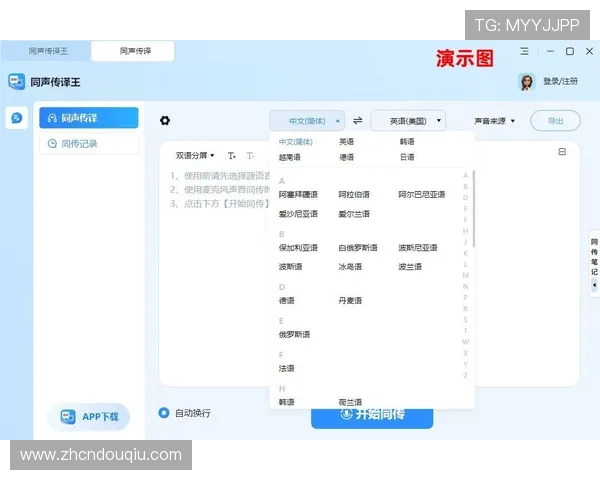Click the translation icon in left sidebar
Screen dimensions: 600x480
pos(16,118)
